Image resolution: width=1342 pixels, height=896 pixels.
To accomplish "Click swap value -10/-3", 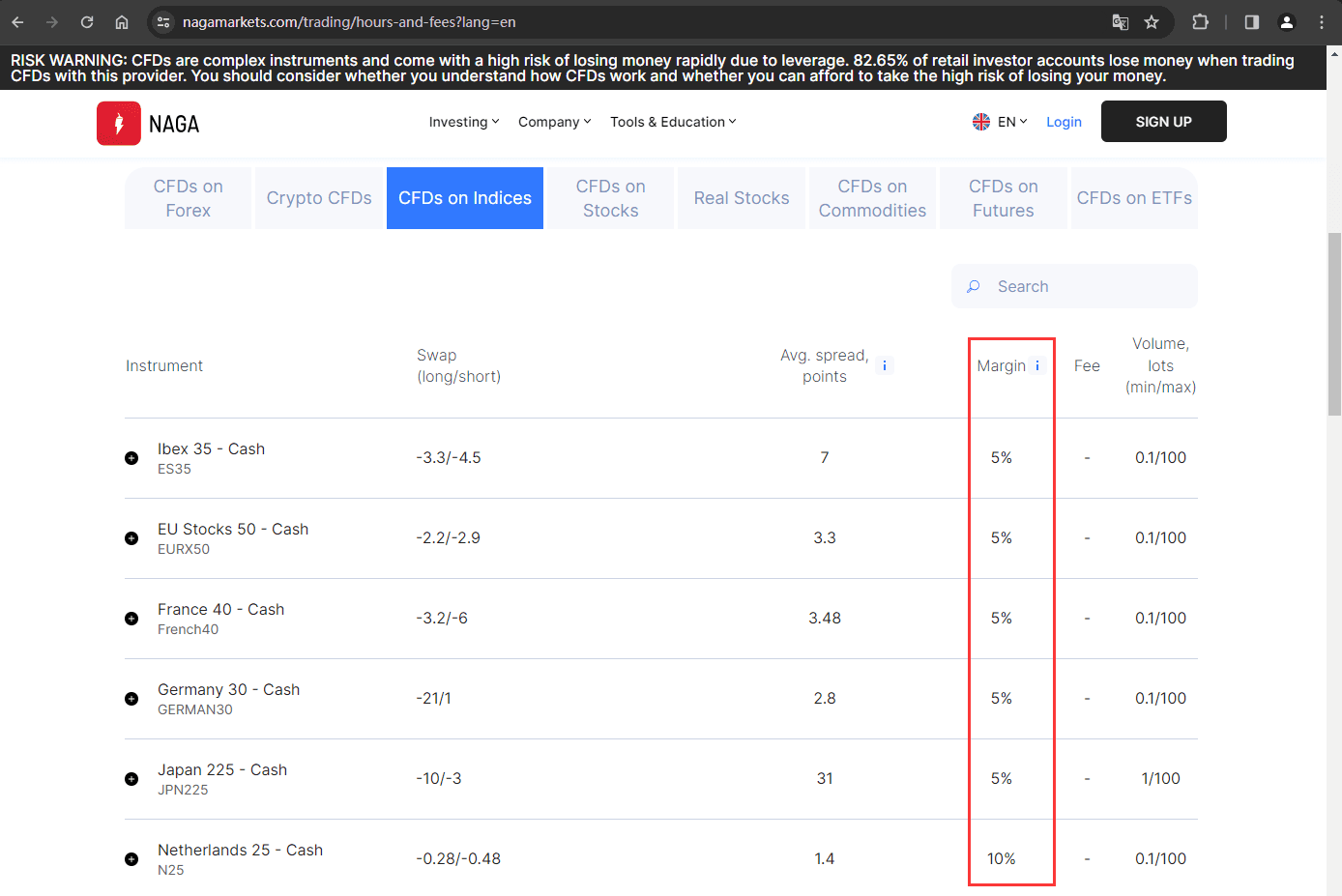I will click(439, 779).
